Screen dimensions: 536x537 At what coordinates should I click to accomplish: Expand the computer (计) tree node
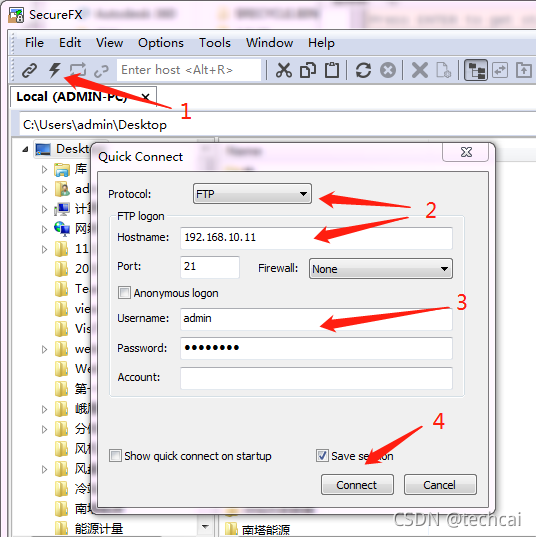(x=44, y=209)
